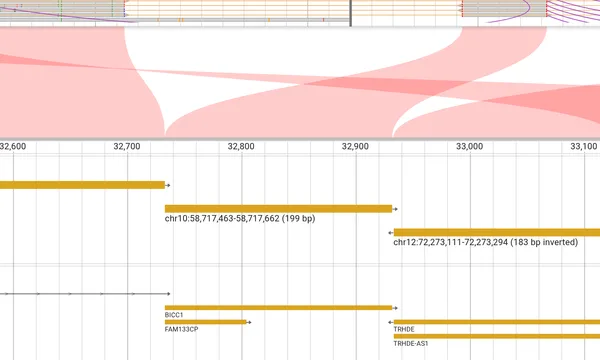Click the 33,000 ruler coordinate
This screenshot has width=600, height=360.
470,147
